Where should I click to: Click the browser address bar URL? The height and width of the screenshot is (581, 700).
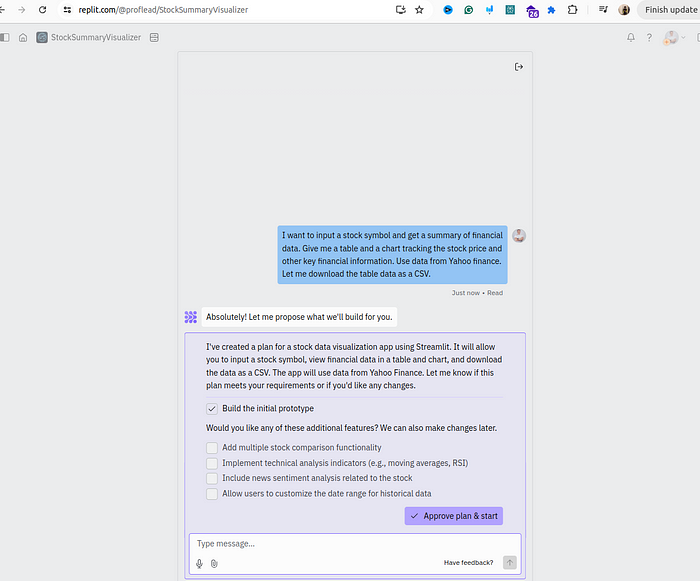point(163,9)
